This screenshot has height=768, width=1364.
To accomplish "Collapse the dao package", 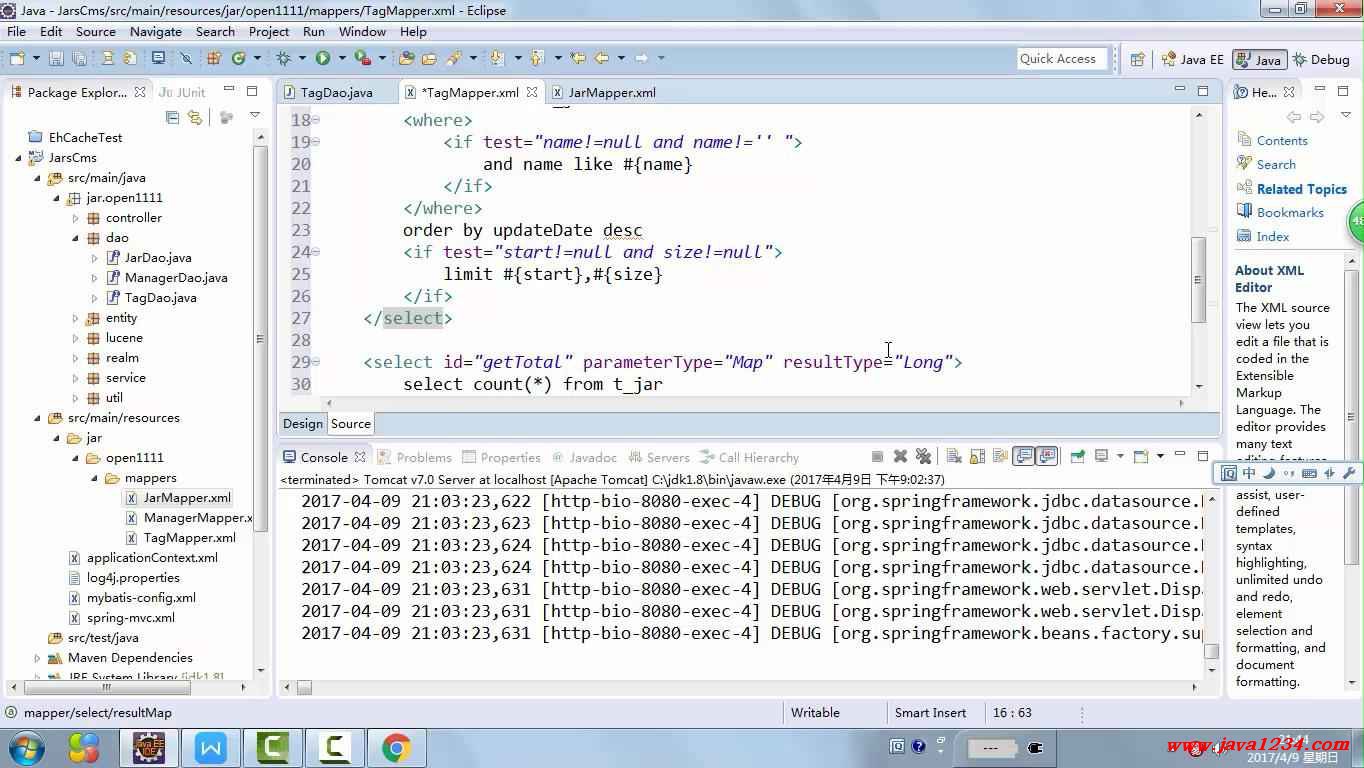I will coord(76,238).
